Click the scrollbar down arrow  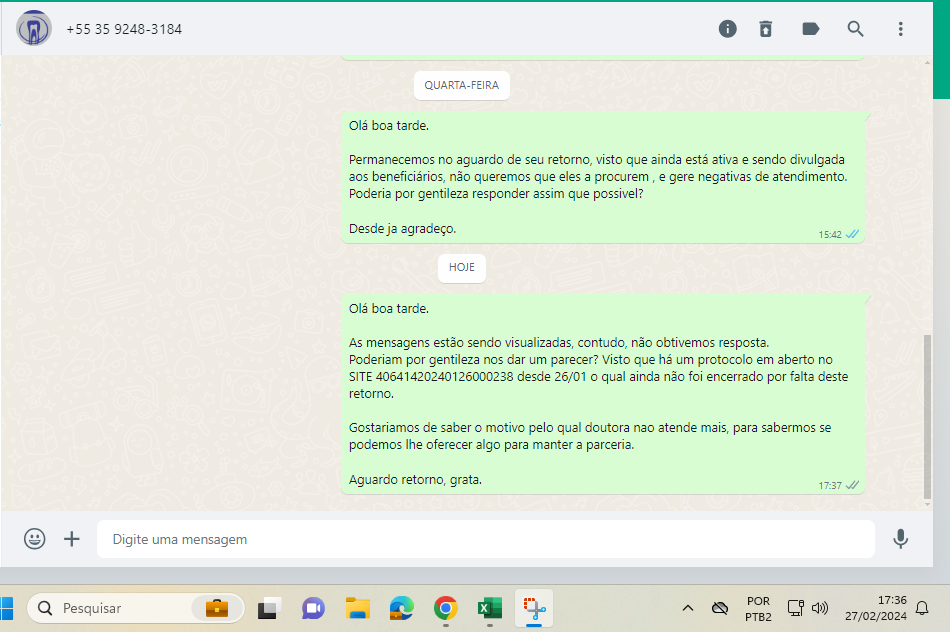[927, 504]
